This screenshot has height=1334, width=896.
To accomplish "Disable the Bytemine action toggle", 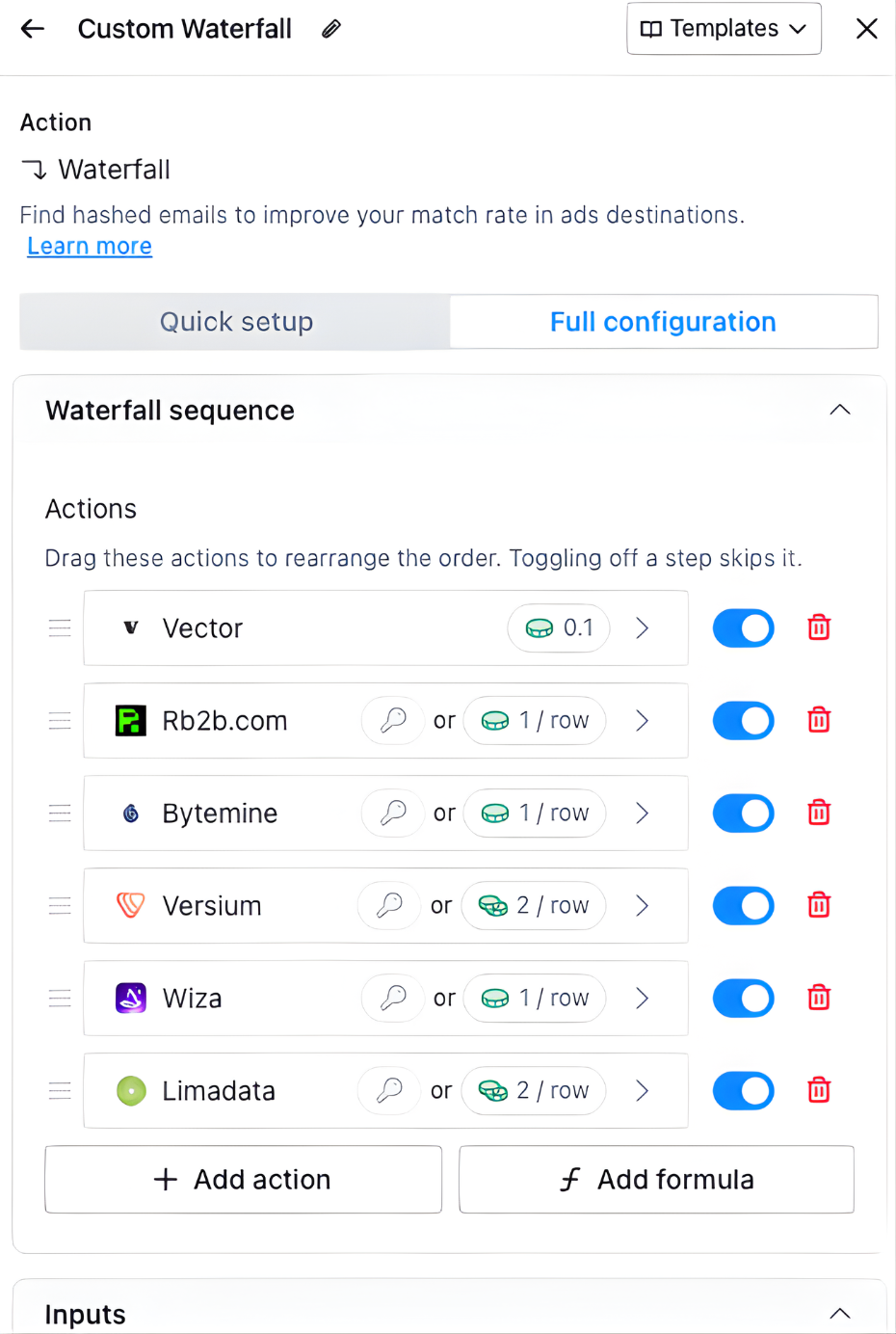I will click(x=743, y=814).
